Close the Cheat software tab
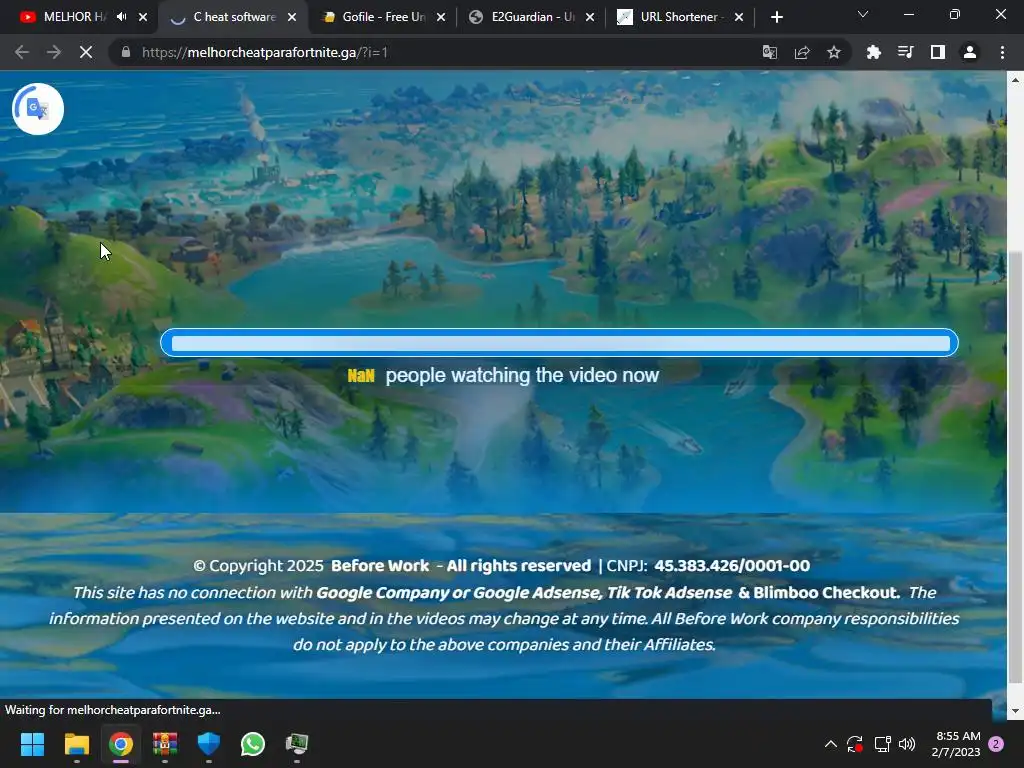 pyautogui.click(x=292, y=17)
